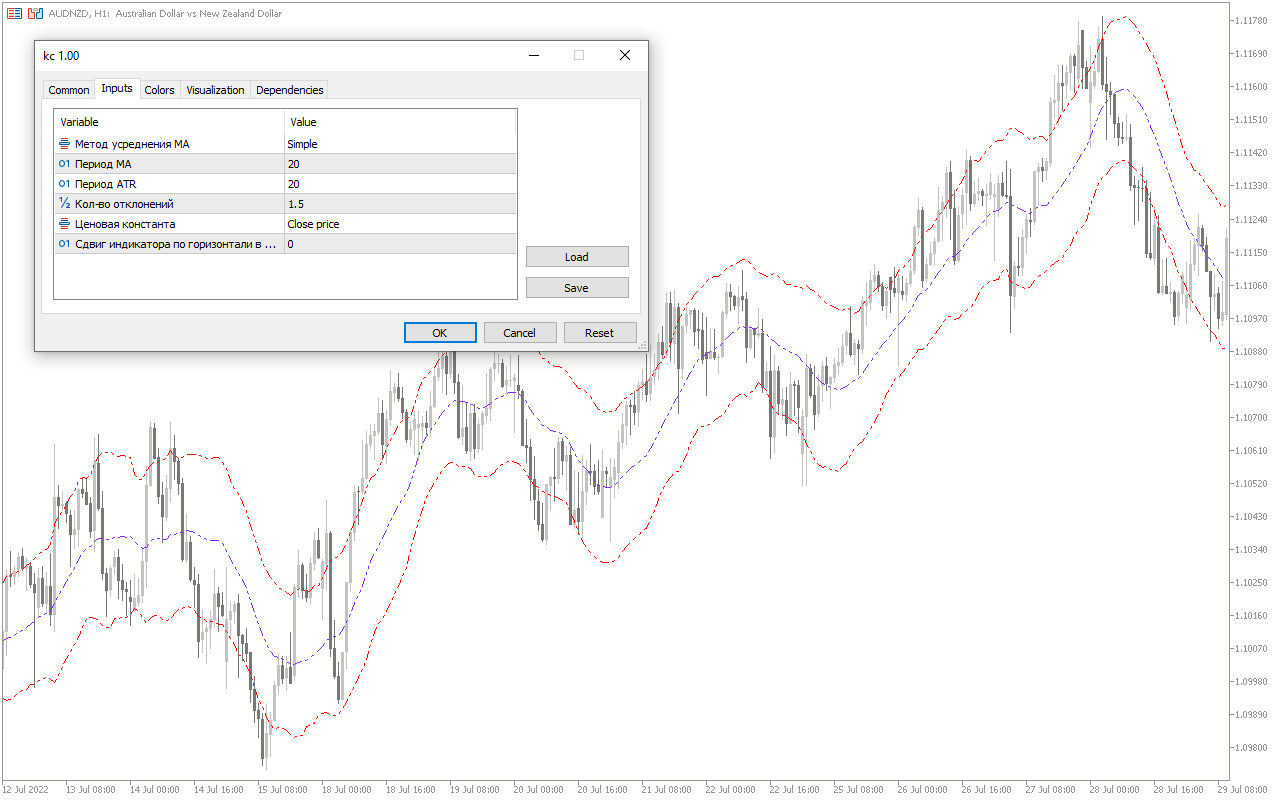Click the 1.11780 price scale label
Viewport: 1280px width, 800px height.
click(x=1250, y=21)
